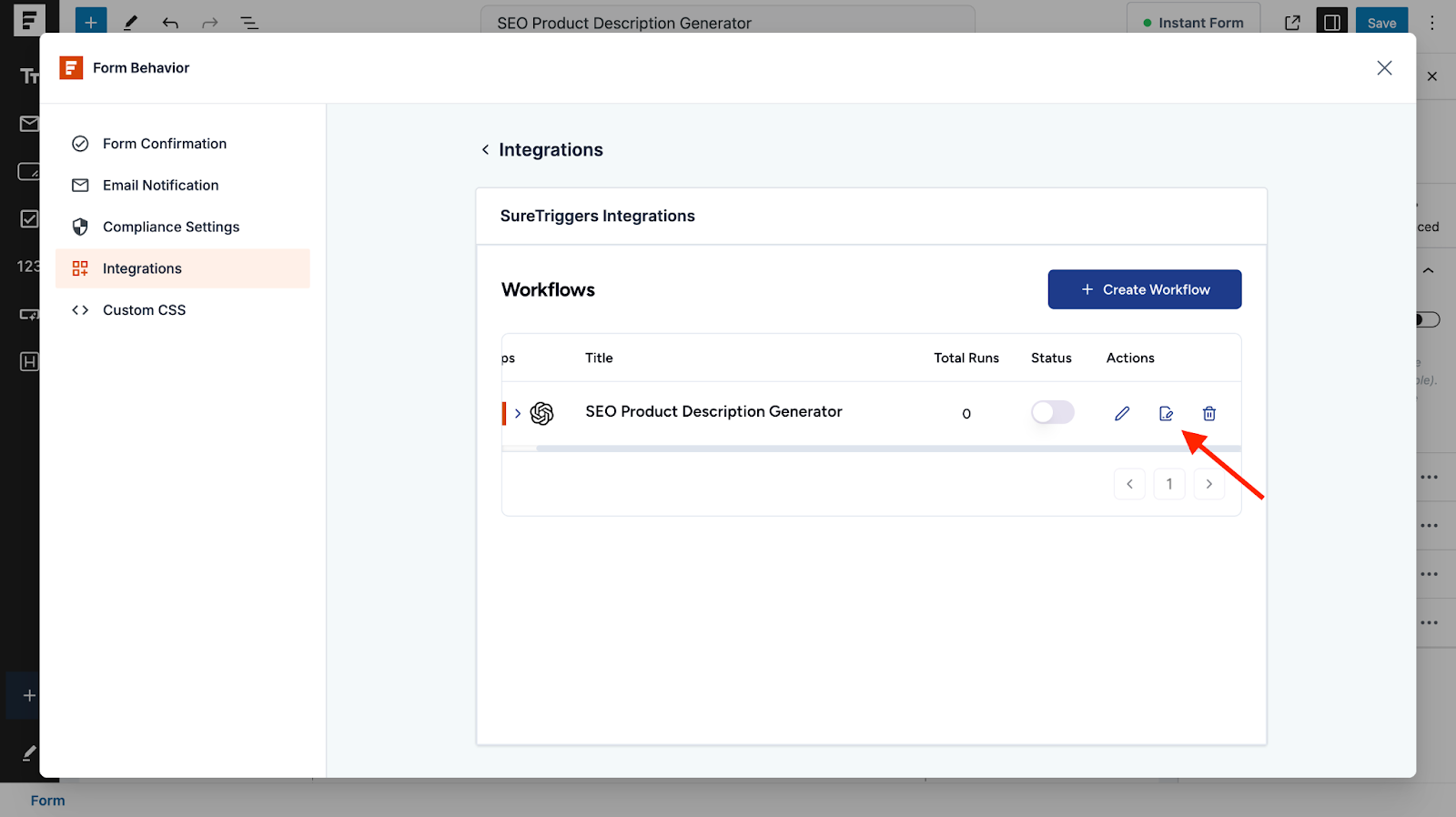Click the Form breadcrumb in status bar
This screenshot has width=1456, height=817.
point(47,801)
